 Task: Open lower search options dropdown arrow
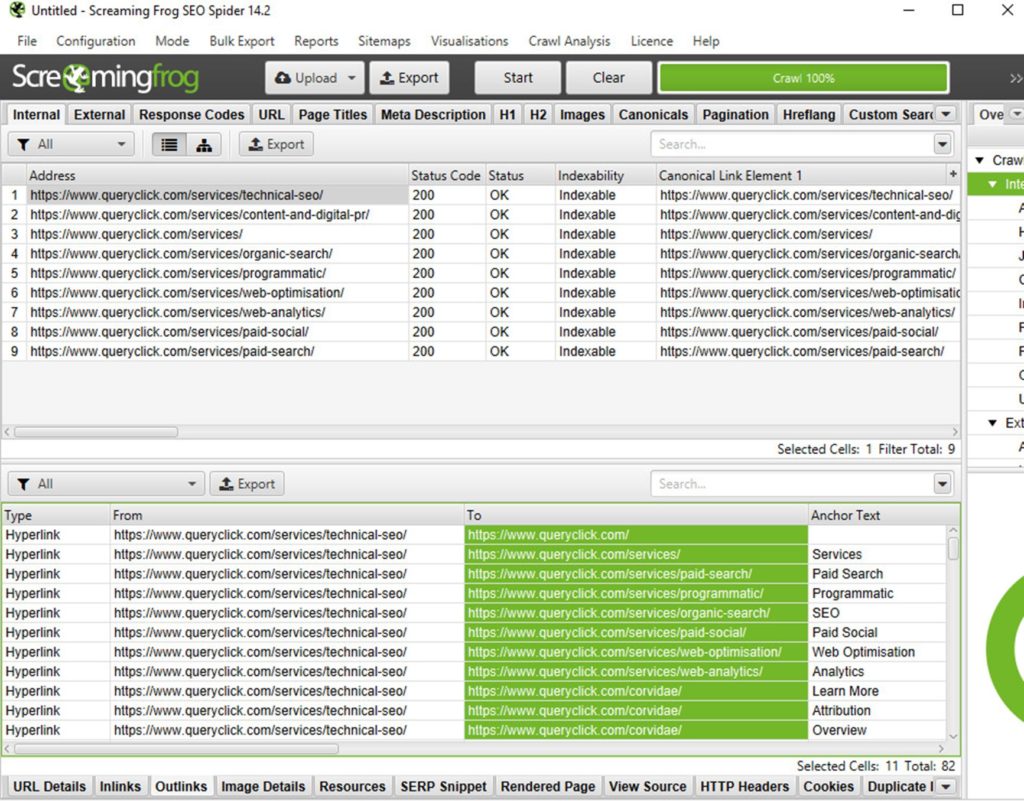tap(942, 484)
